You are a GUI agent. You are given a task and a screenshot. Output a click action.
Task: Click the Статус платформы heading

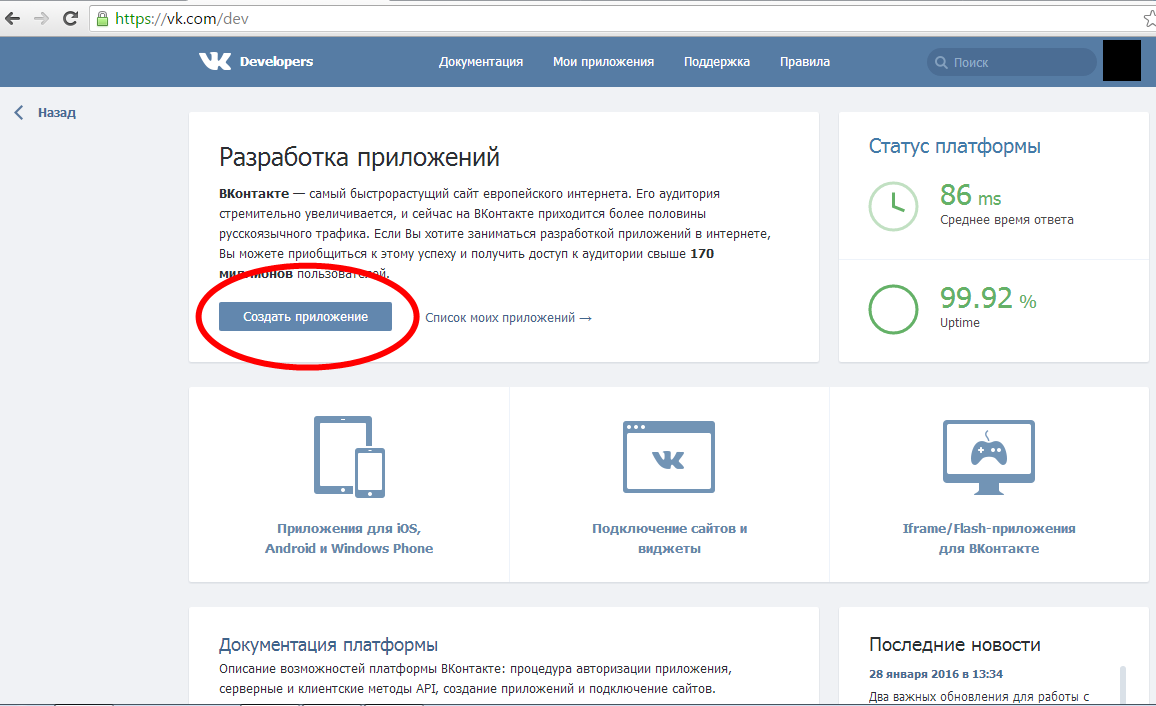coord(954,146)
